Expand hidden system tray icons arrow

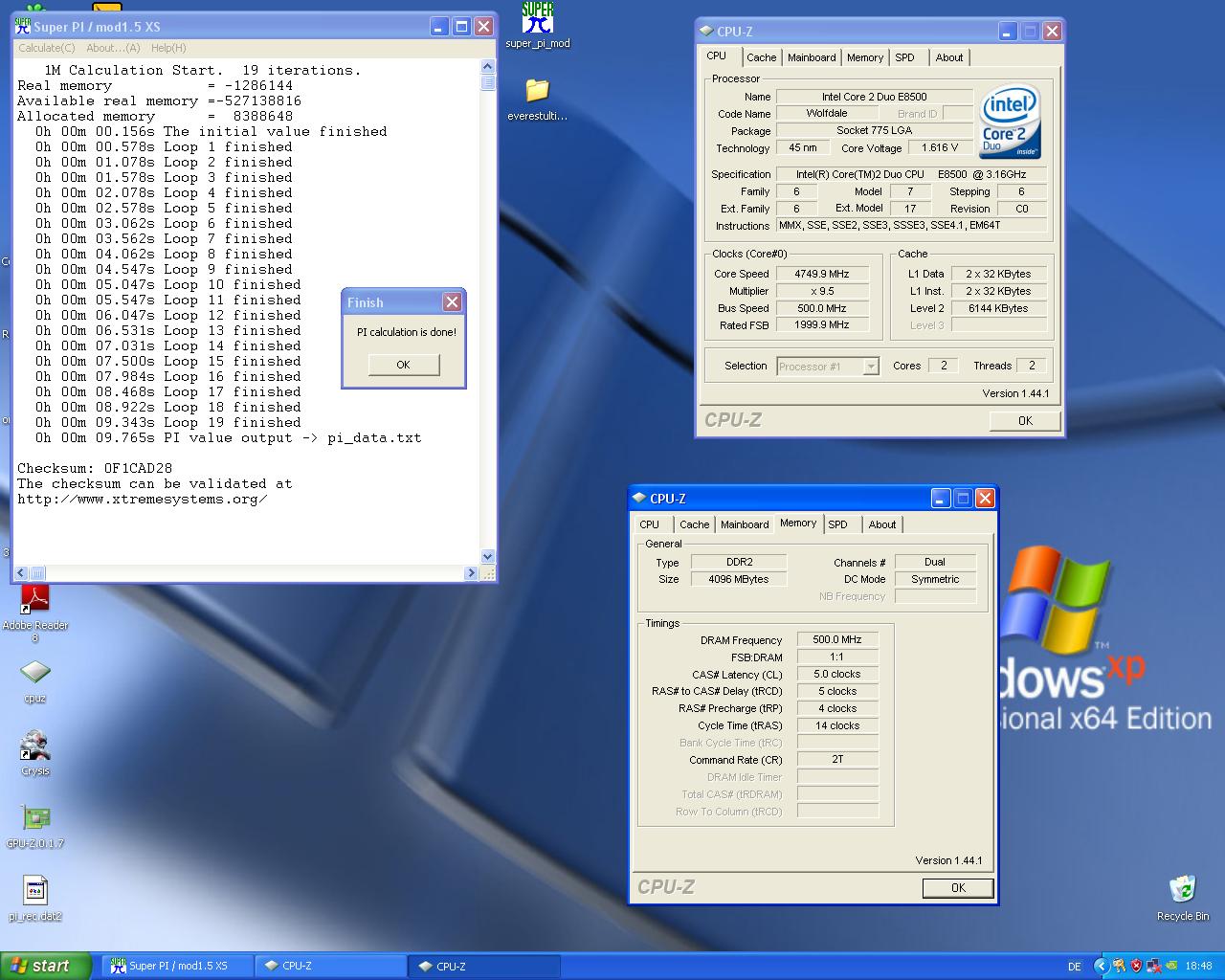[x=1102, y=967]
